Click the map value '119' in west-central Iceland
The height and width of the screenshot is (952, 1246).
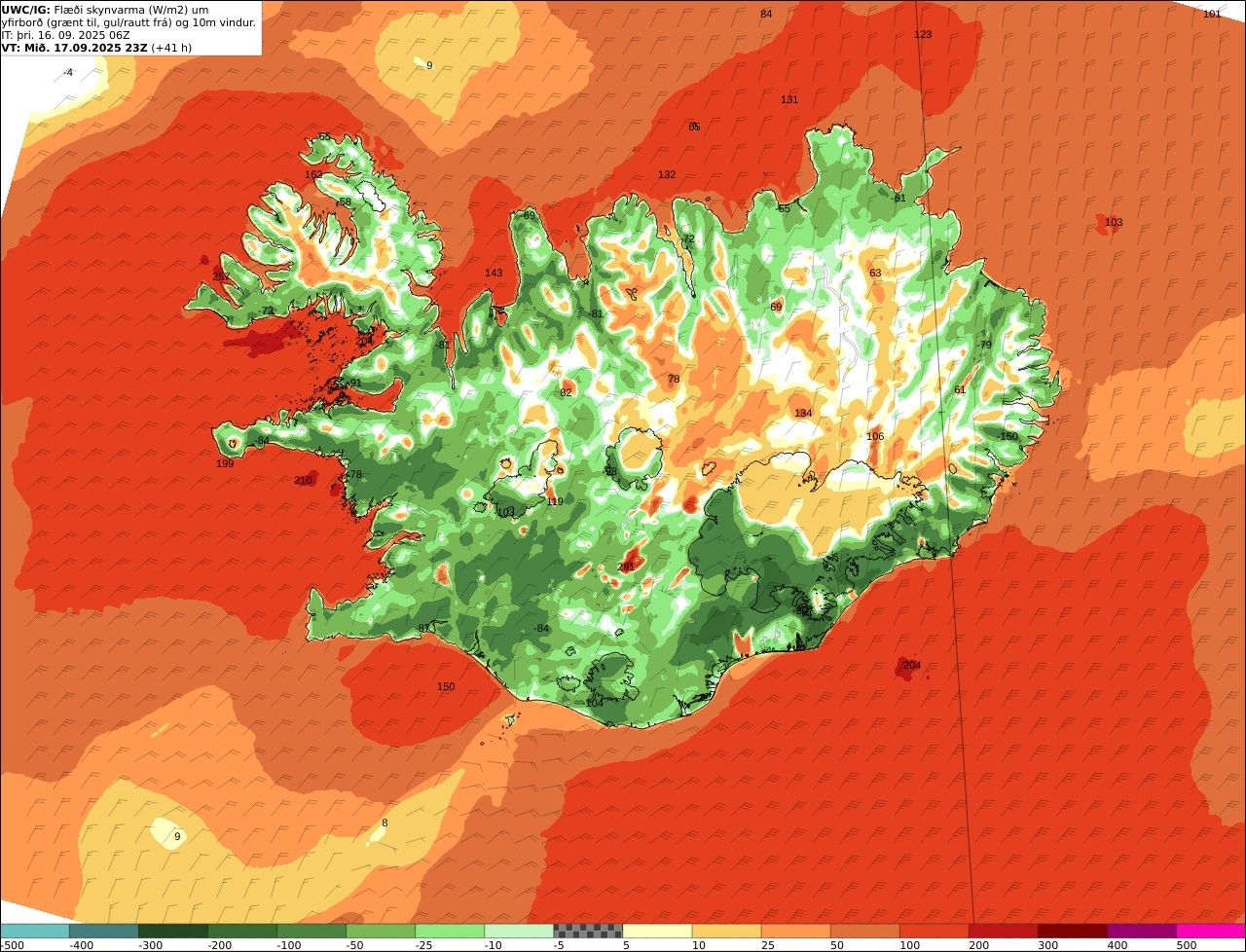pyautogui.click(x=555, y=501)
